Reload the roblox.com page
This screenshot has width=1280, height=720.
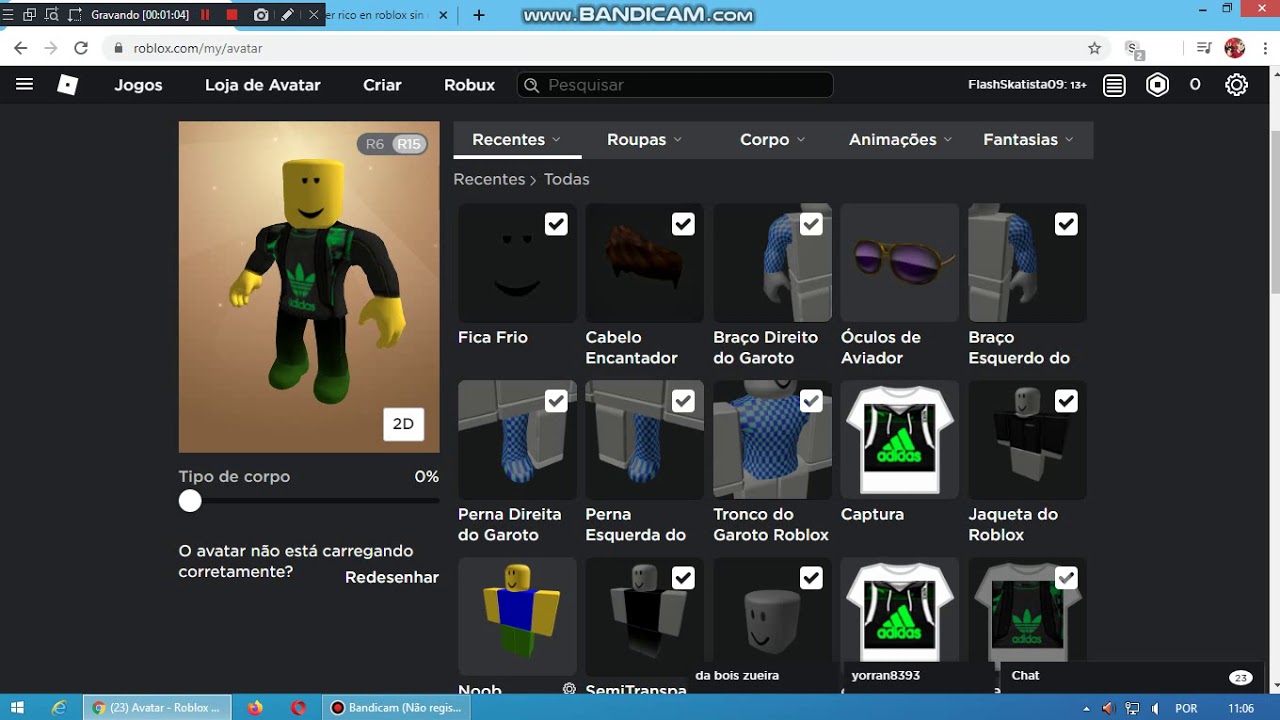(81, 48)
